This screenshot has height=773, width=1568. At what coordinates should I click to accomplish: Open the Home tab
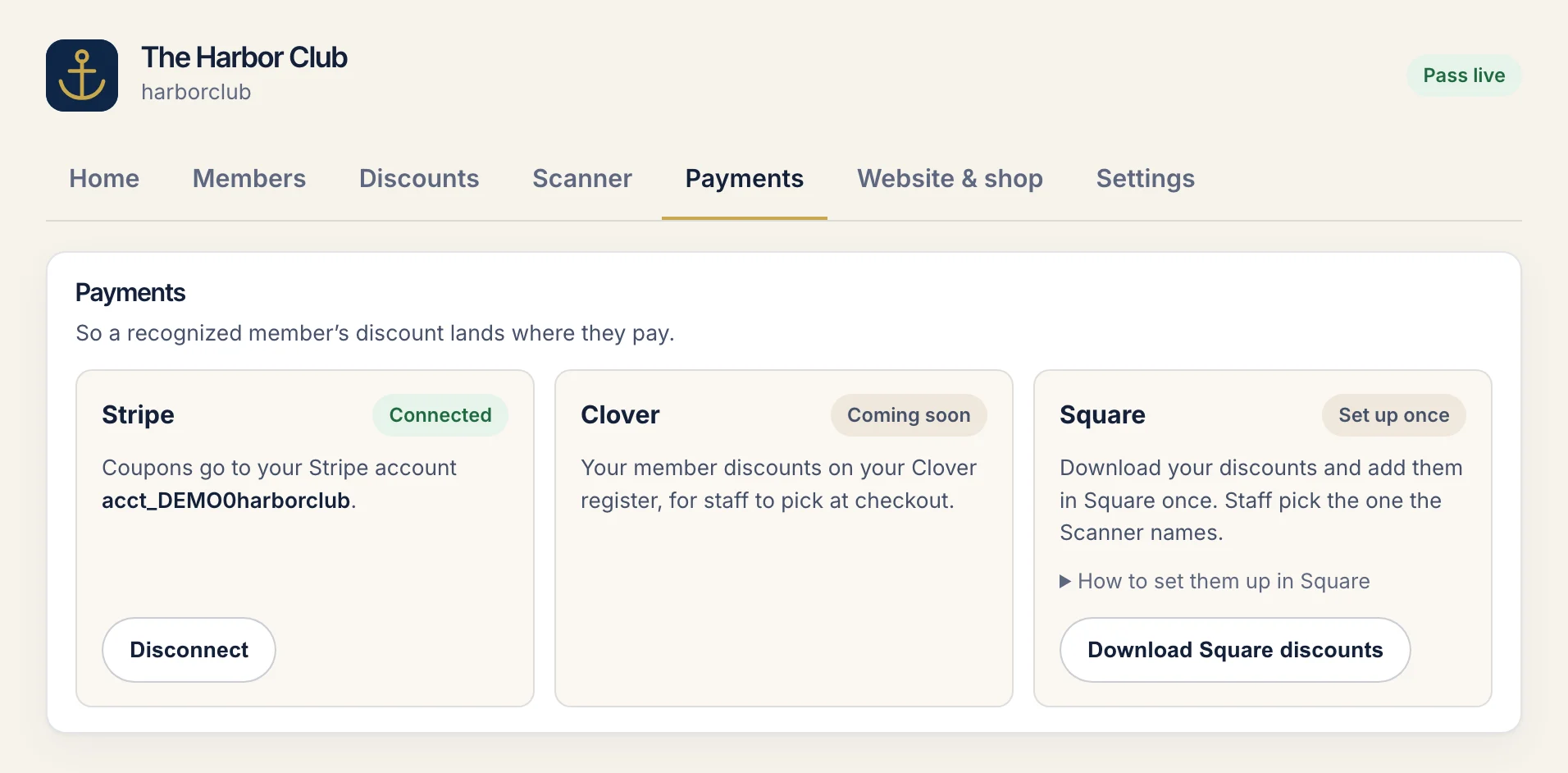point(104,179)
